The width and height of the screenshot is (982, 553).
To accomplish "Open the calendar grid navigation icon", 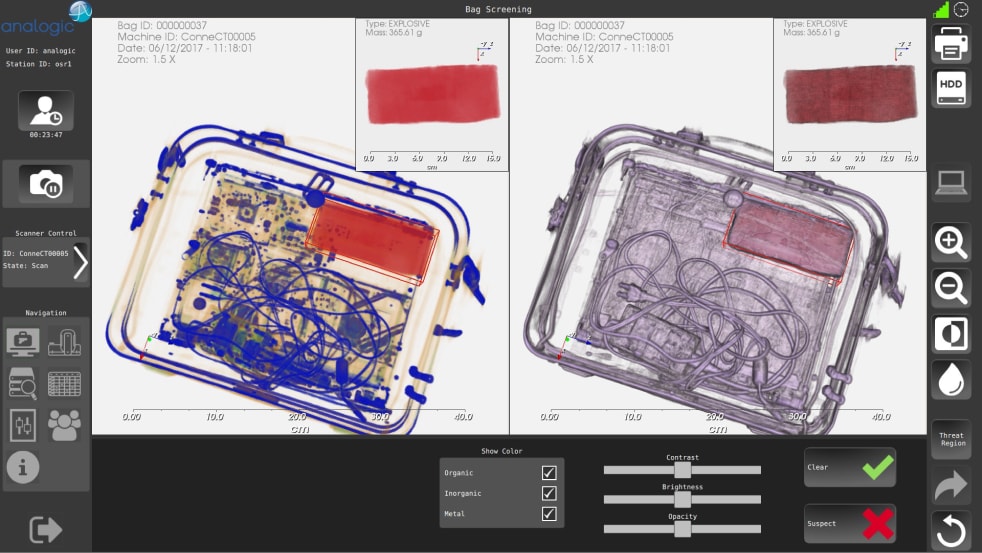I will coord(65,383).
